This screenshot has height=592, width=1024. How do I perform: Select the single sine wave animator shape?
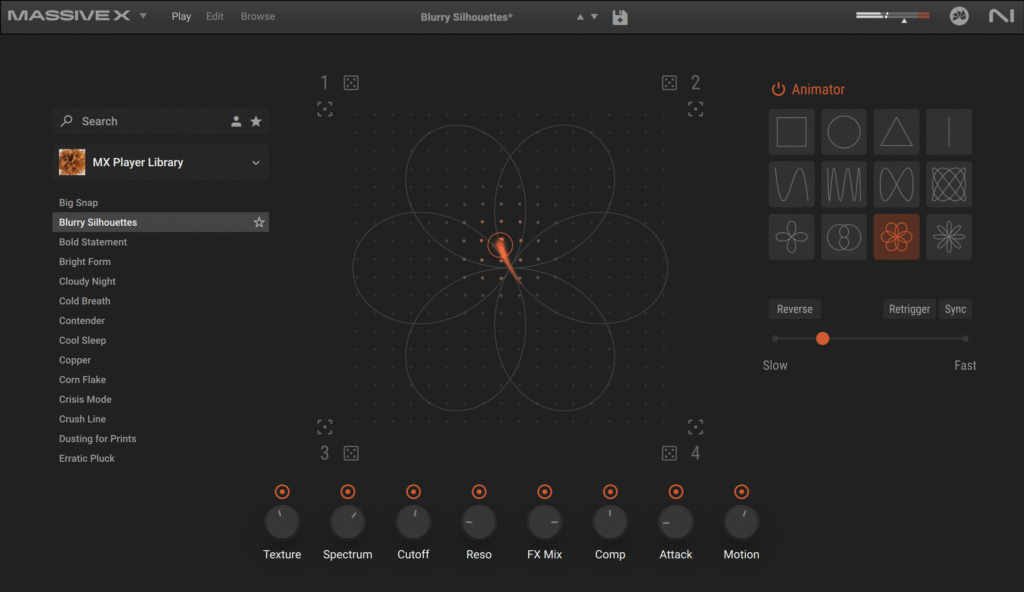791,184
